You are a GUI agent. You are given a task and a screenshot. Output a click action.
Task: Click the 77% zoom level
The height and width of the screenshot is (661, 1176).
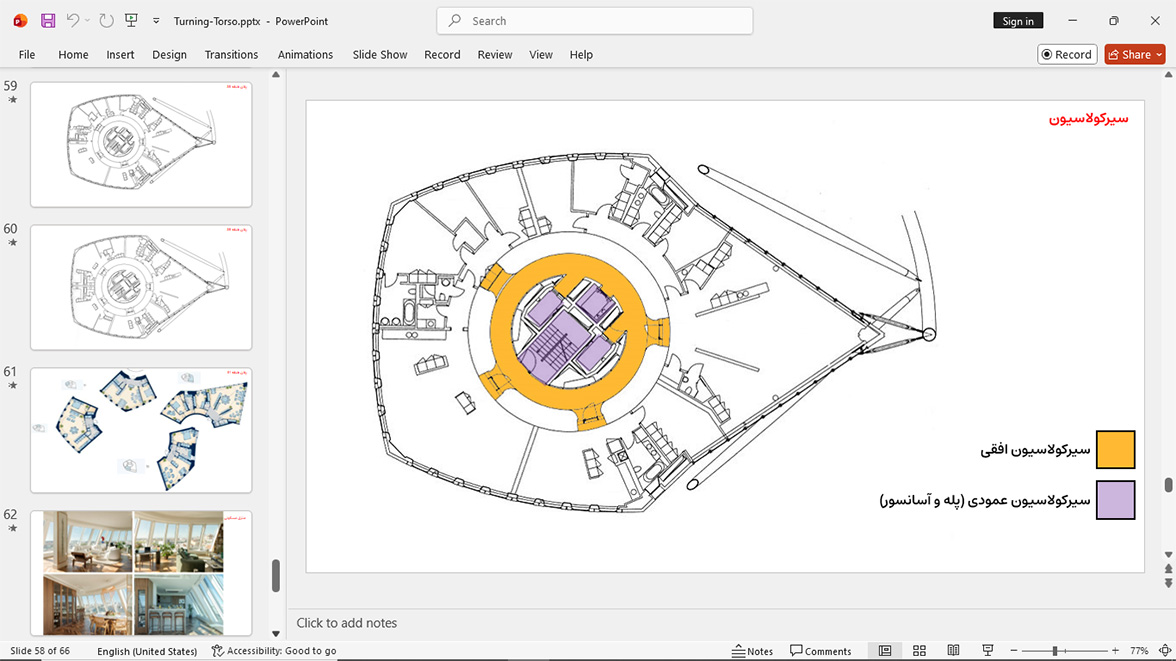click(x=1139, y=651)
